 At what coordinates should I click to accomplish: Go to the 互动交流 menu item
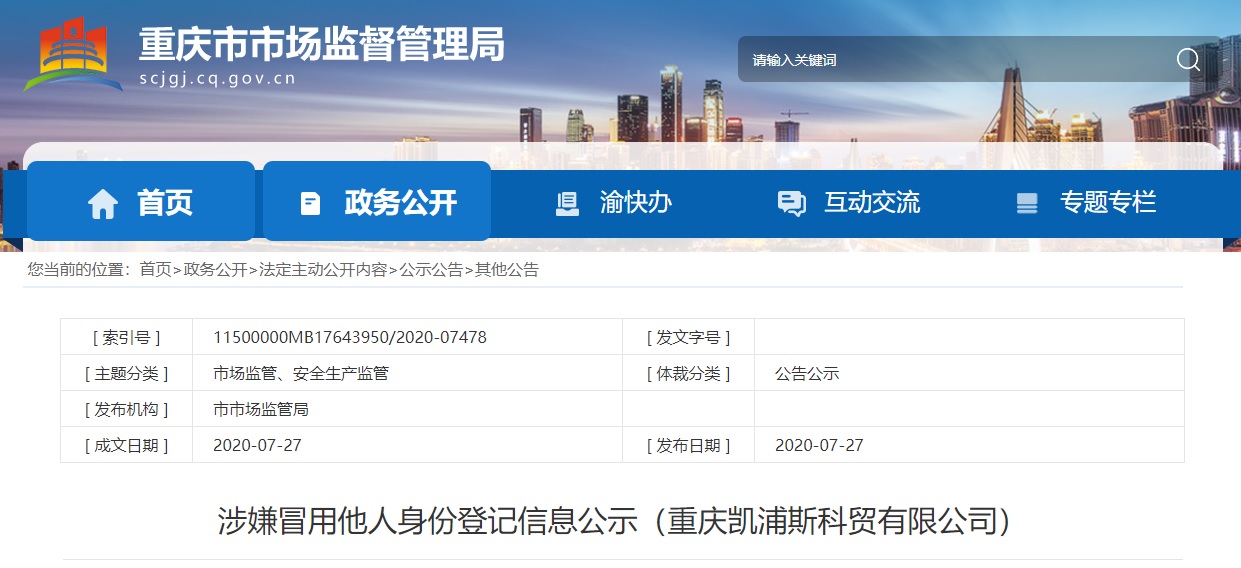tap(871, 202)
